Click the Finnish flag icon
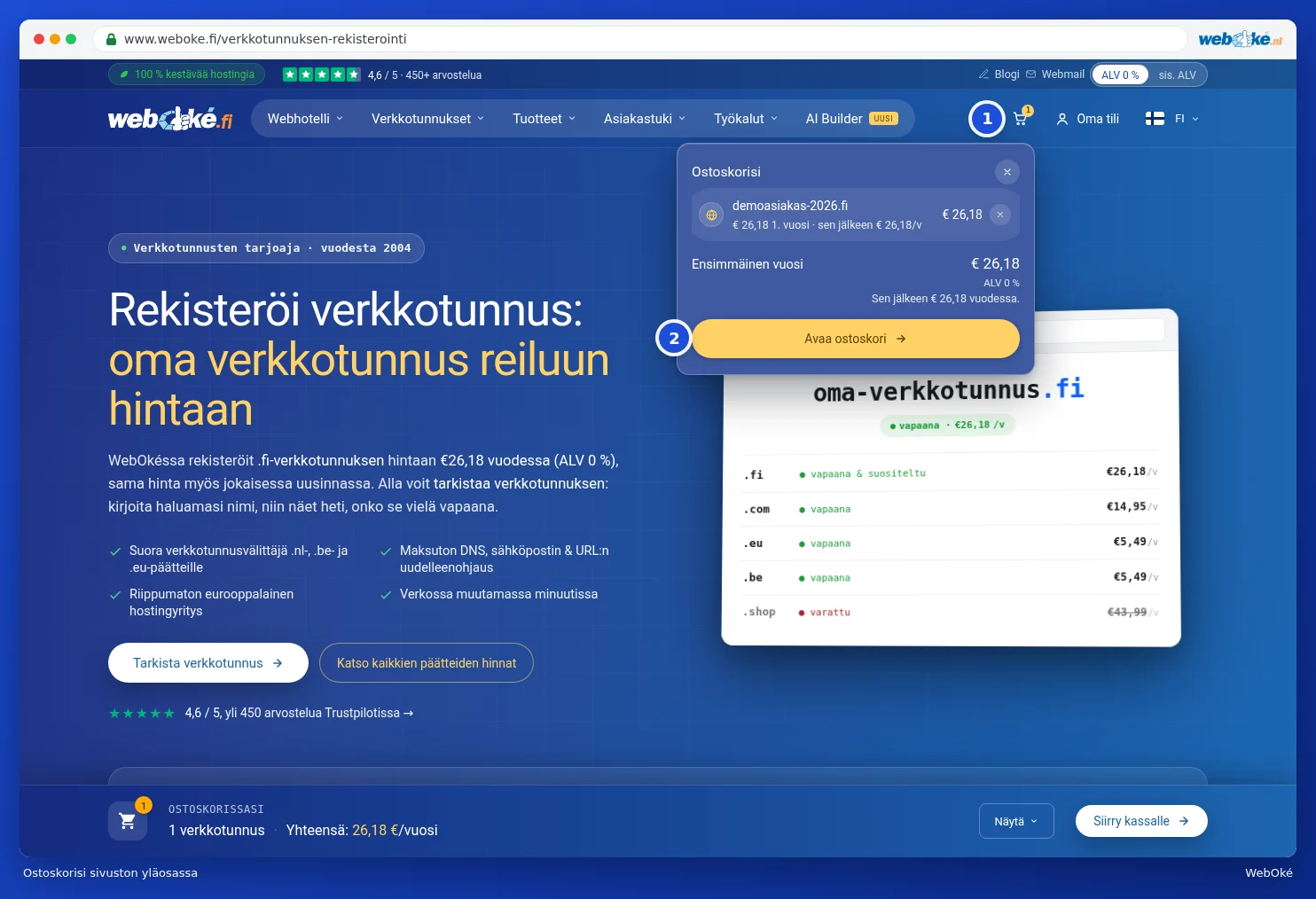1316x899 pixels. coord(1155,119)
